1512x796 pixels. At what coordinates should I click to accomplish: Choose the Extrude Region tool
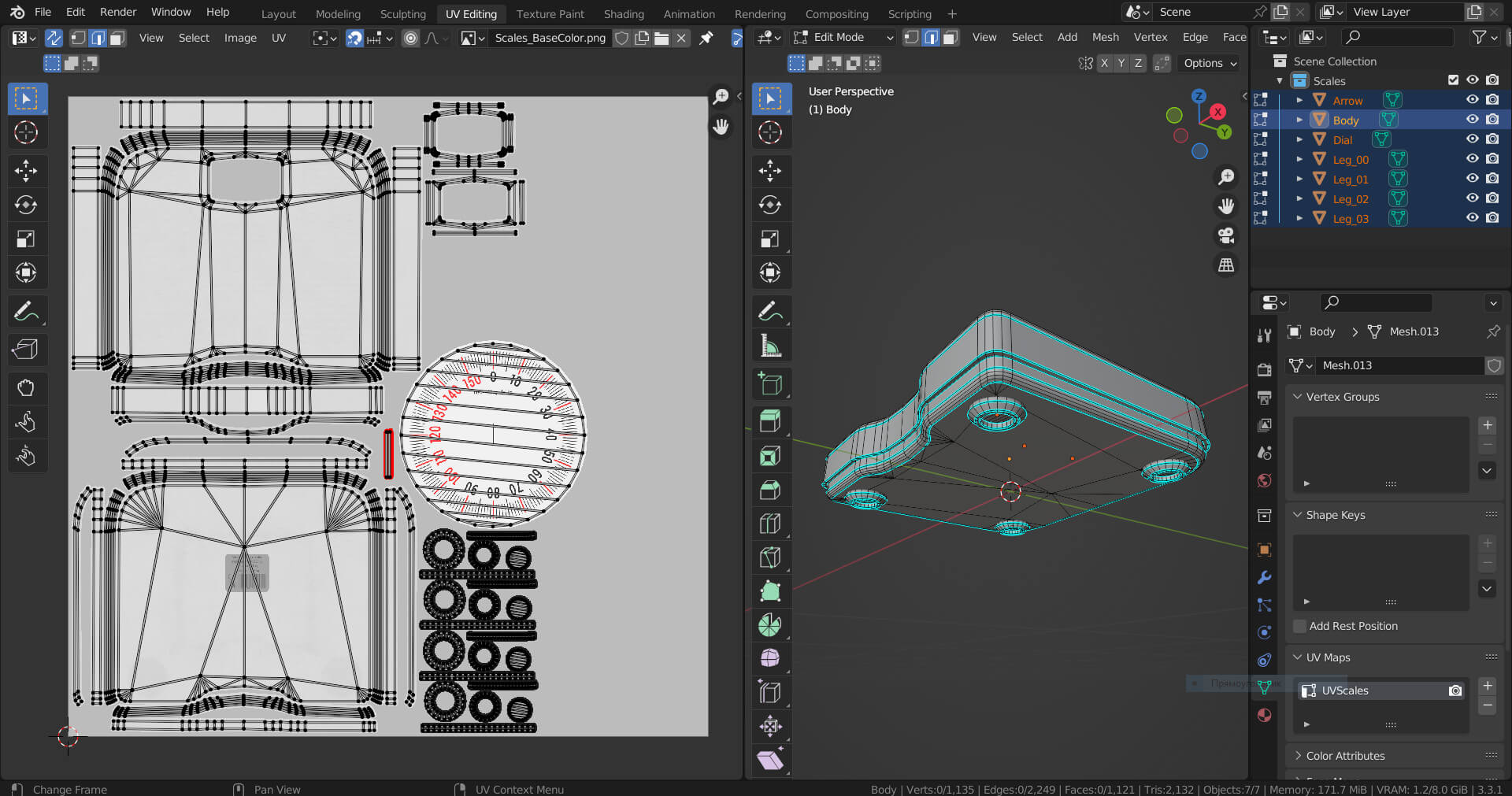(x=769, y=421)
